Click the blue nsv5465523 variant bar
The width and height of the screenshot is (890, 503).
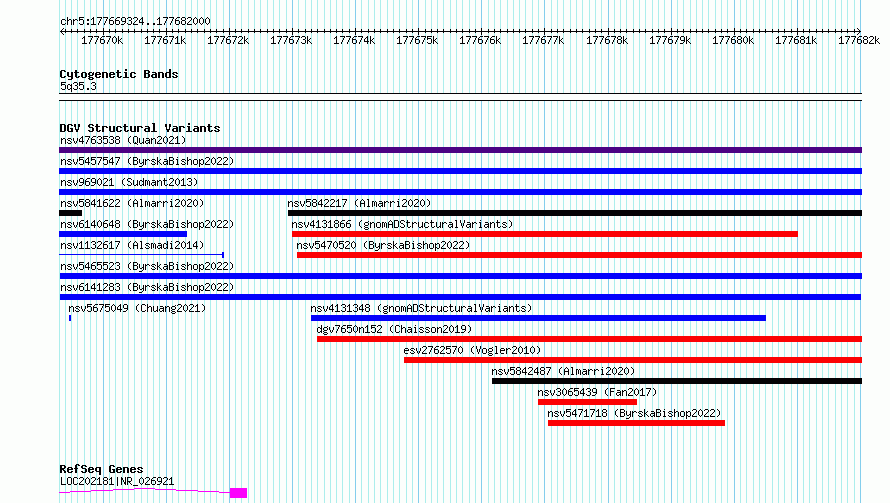(460, 276)
